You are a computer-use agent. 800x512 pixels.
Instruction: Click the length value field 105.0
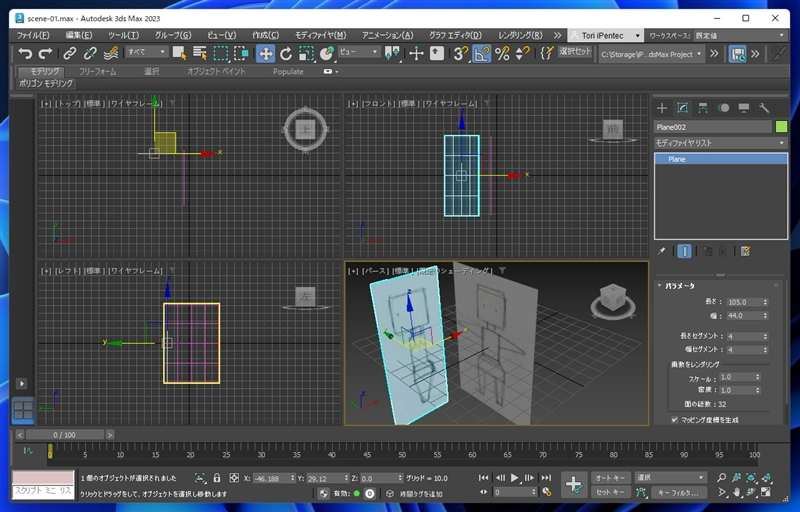[x=744, y=302]
